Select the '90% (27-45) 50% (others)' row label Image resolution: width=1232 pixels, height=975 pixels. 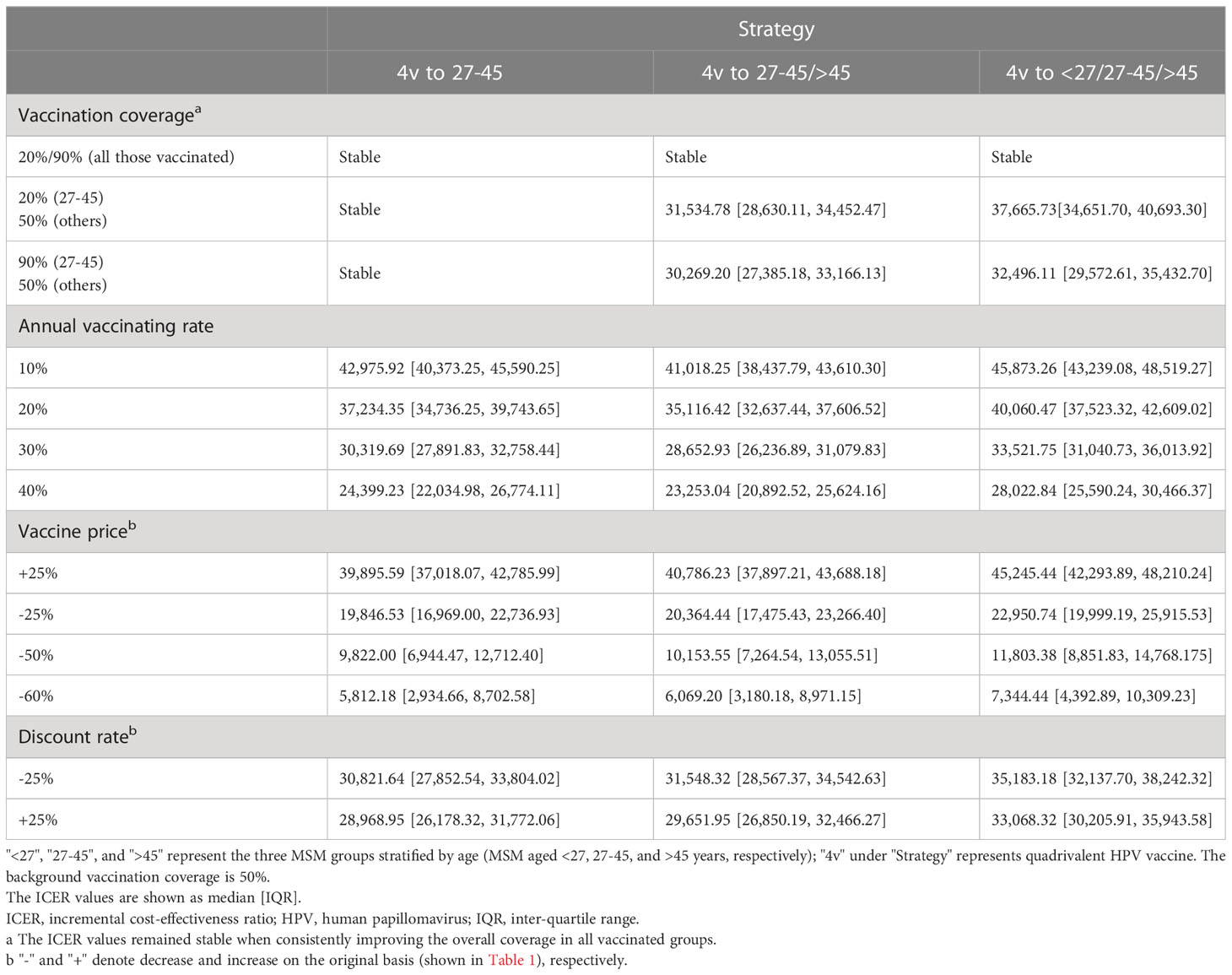click(62, 274)
